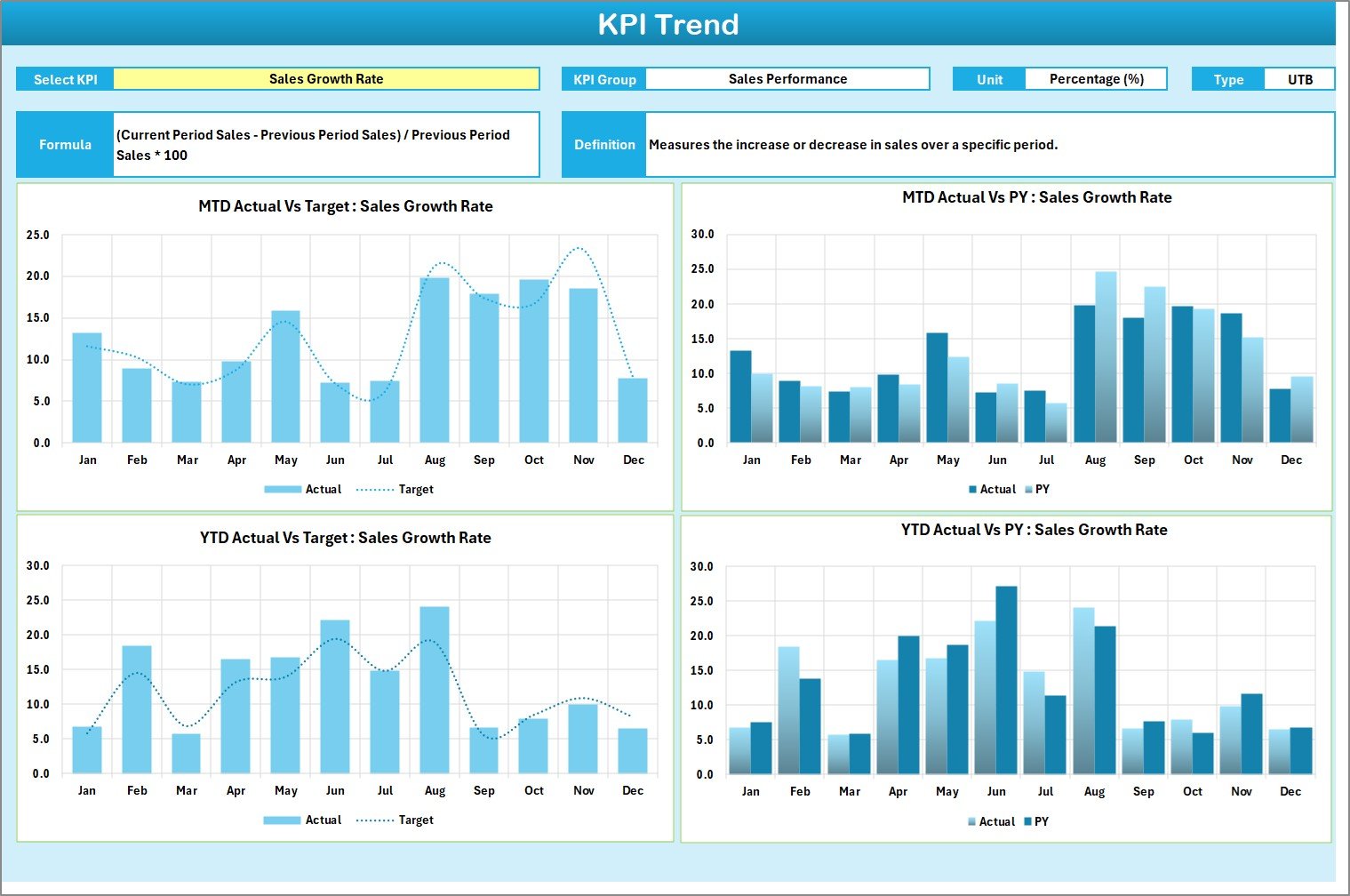Click Actual legend swatch in MTD Actual Vs Target chart
The height and width of the screenshot is (896, 1350).
point(283,490)
